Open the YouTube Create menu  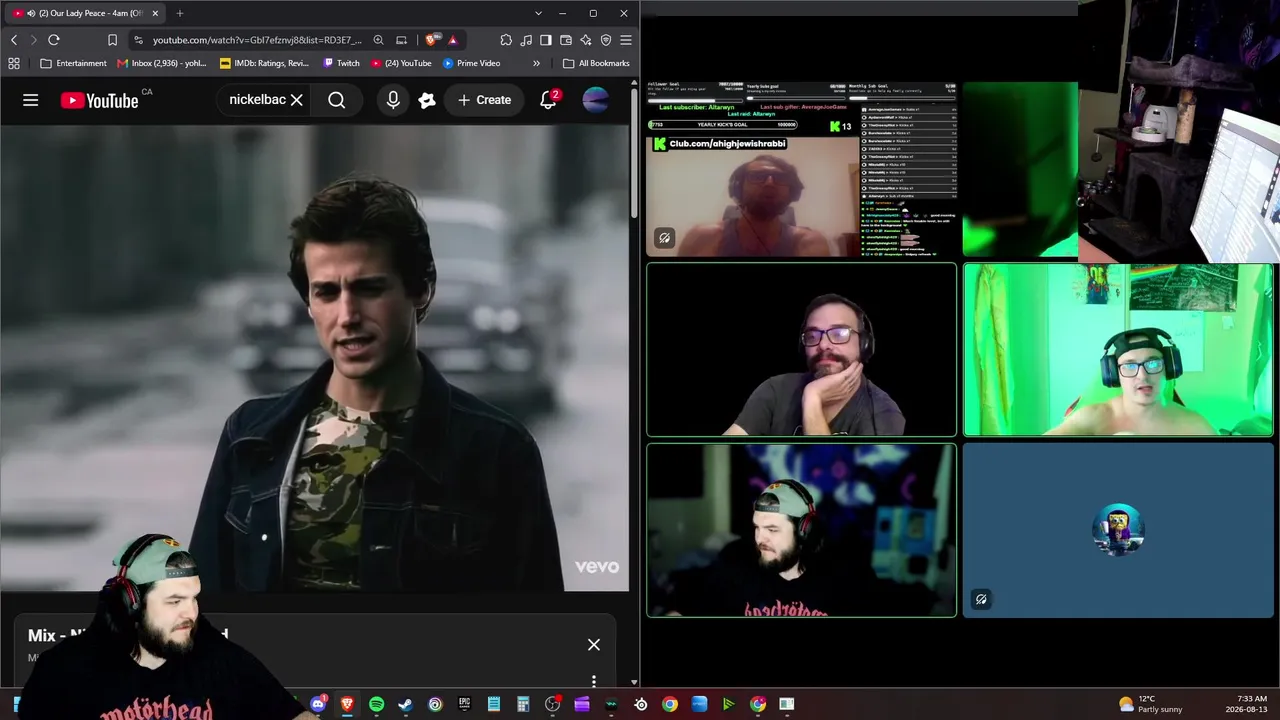pos(484,100)
